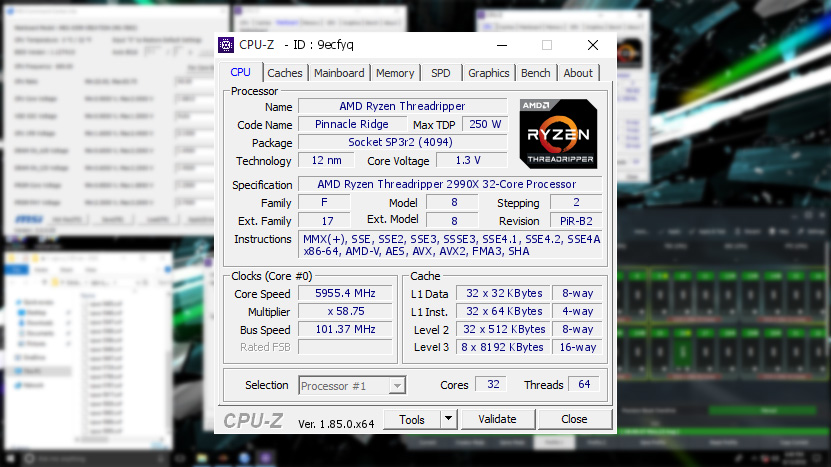Click the Level 3 associativity 16-way
The width and height of the screenshot is (831, 467).
[578, 347]
